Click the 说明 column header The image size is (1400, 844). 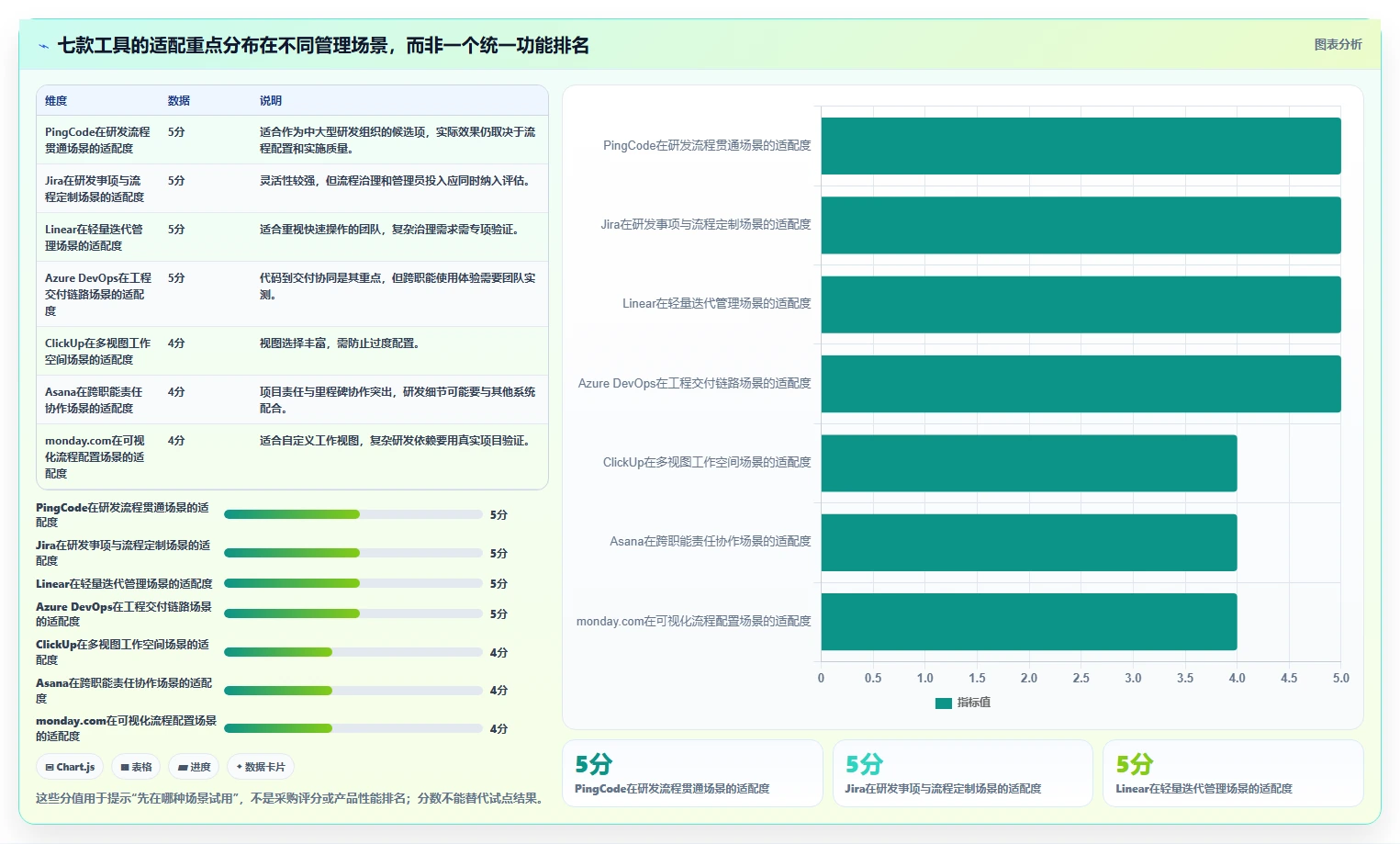(271, 101)
